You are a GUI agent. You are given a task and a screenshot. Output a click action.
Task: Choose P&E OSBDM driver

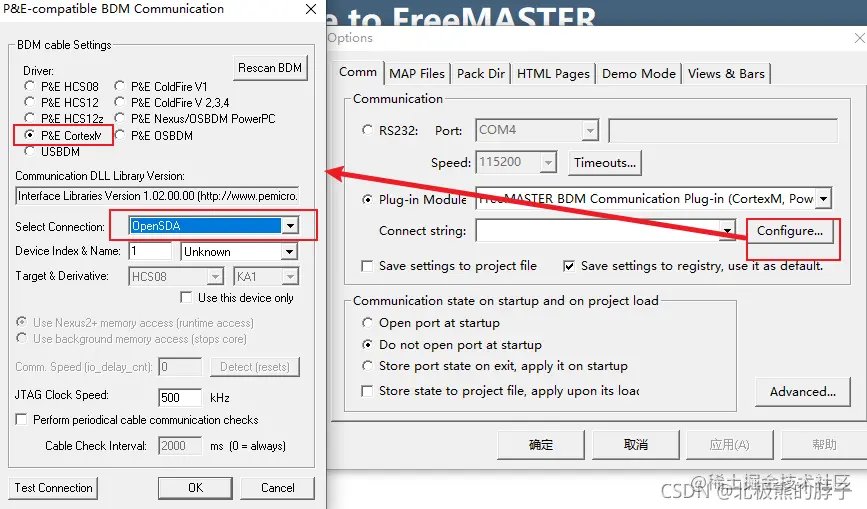point(119,135)
